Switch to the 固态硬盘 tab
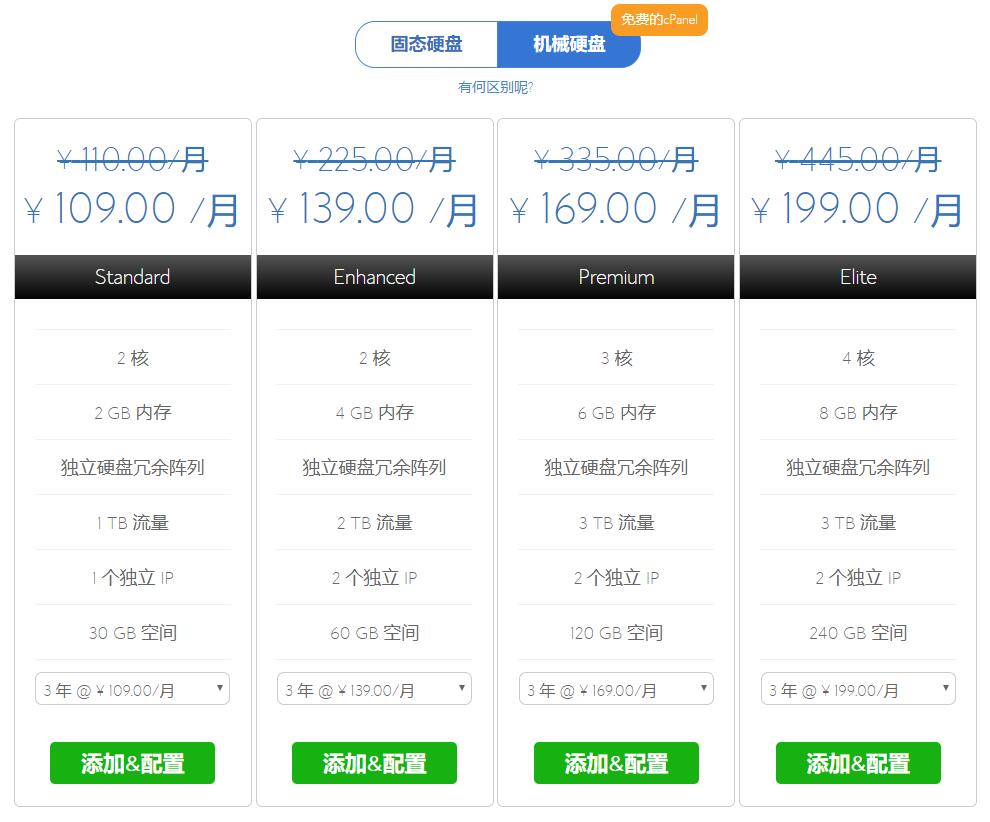 coord(427,45)
